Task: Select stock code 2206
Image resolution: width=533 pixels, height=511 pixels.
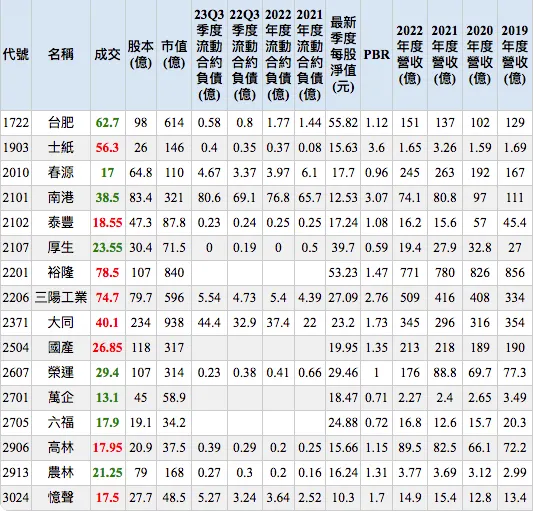Action: tap(16, 297)
